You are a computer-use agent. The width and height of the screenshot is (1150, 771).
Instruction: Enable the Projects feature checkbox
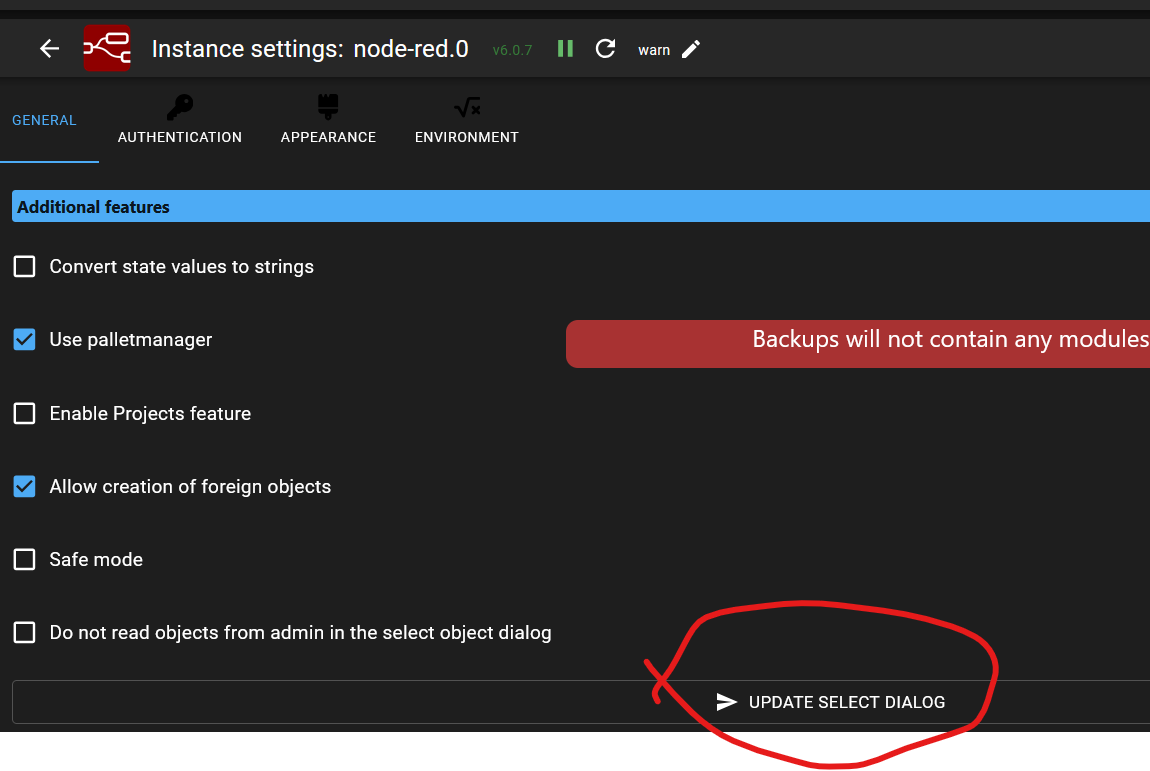click(25, 414)
